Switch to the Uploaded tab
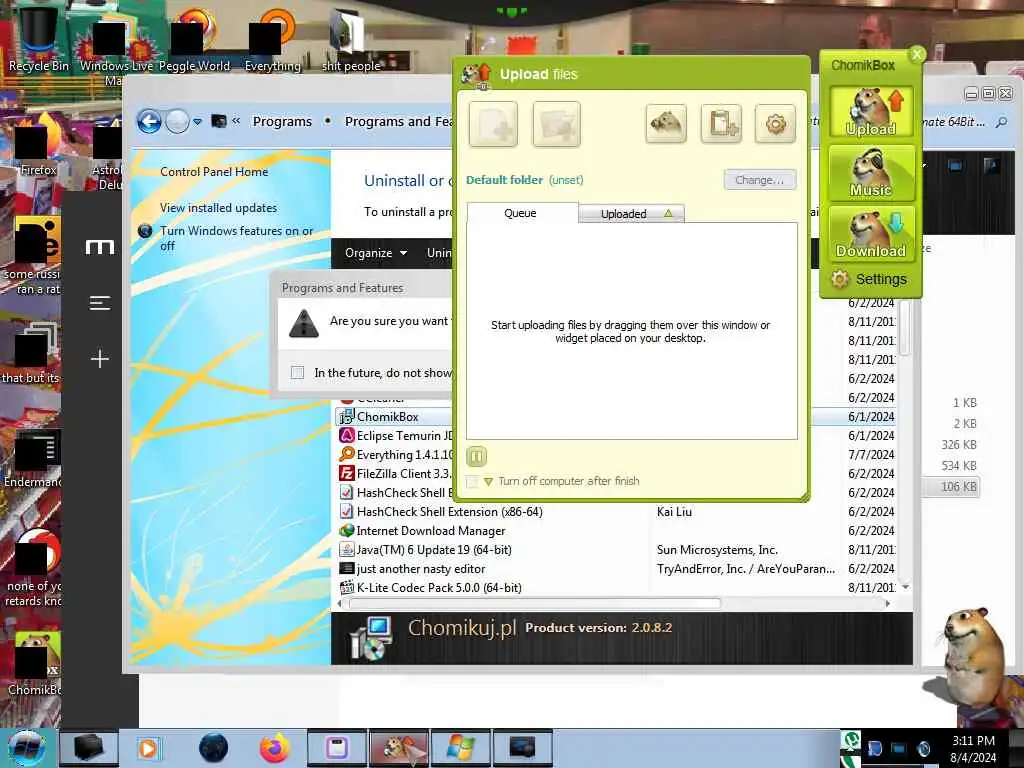Screen dimensions: 1024x768 pyautogui.click(x=632, y=214)
